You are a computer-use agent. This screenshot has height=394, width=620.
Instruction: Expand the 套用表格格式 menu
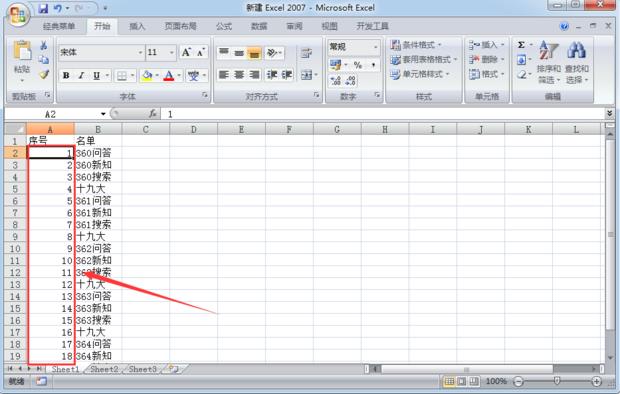tap(423, 59)
